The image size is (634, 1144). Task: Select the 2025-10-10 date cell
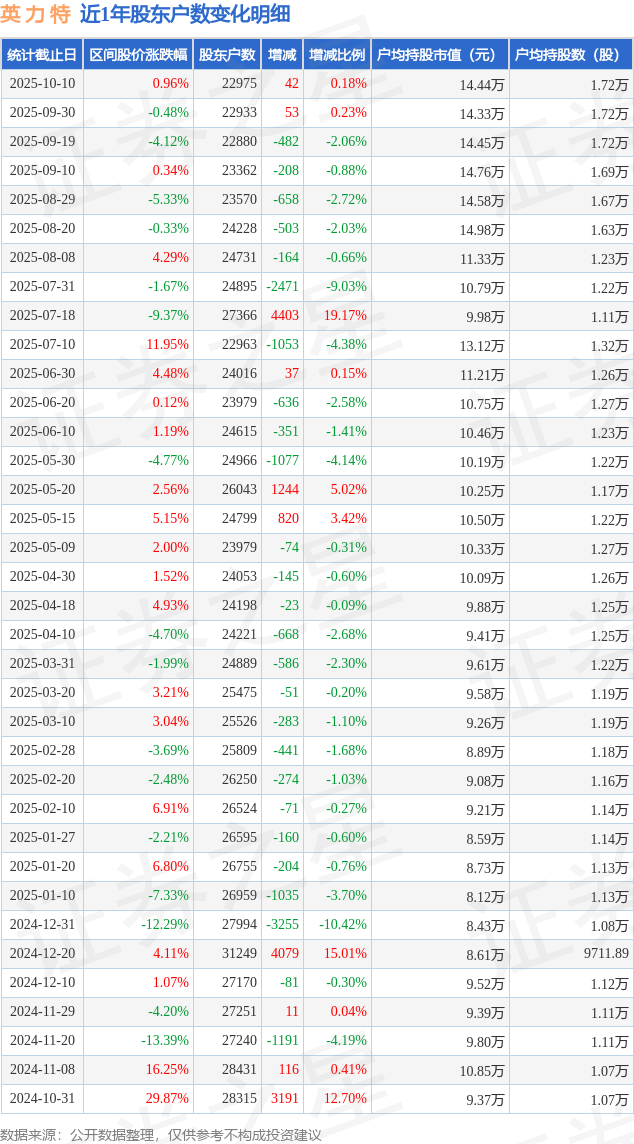click(42, 84)
